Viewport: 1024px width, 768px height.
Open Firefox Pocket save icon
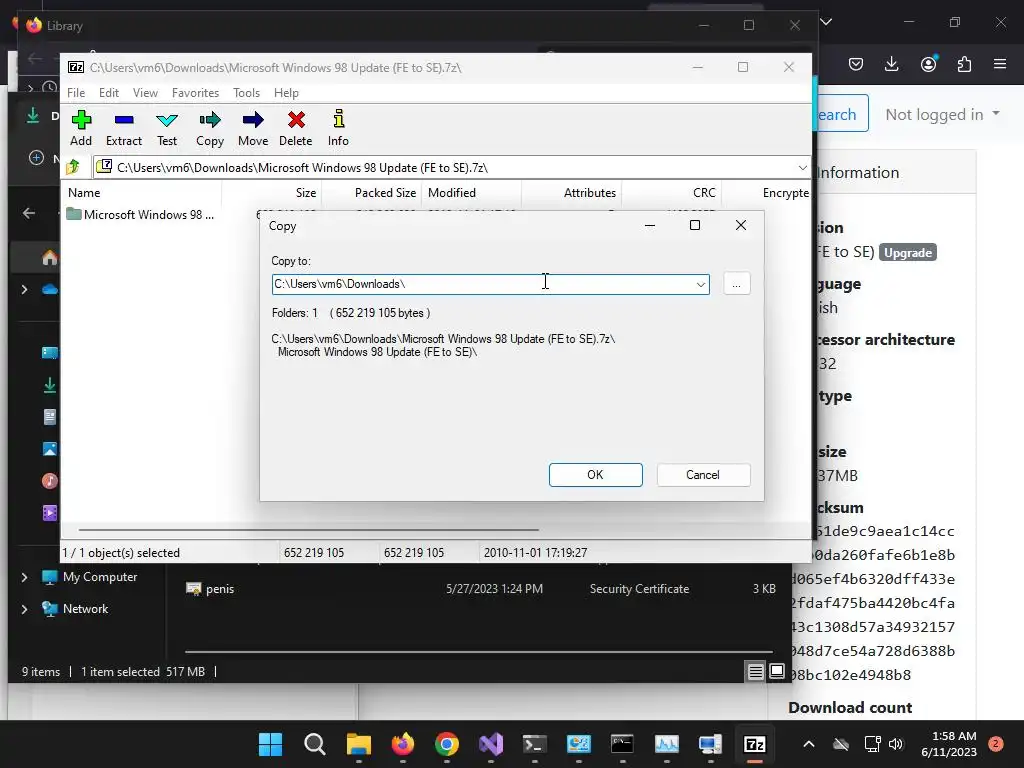pos(856,64)
